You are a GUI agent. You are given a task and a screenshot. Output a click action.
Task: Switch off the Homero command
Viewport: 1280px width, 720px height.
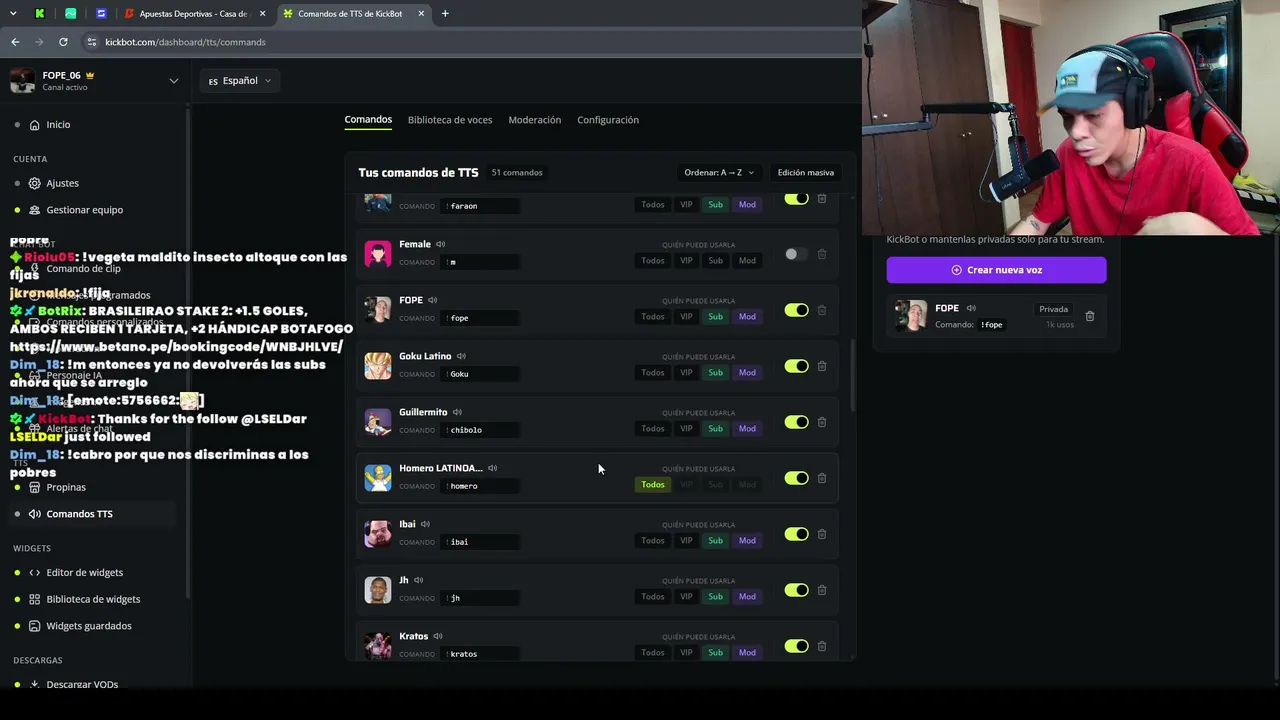[x=796, y=478]
